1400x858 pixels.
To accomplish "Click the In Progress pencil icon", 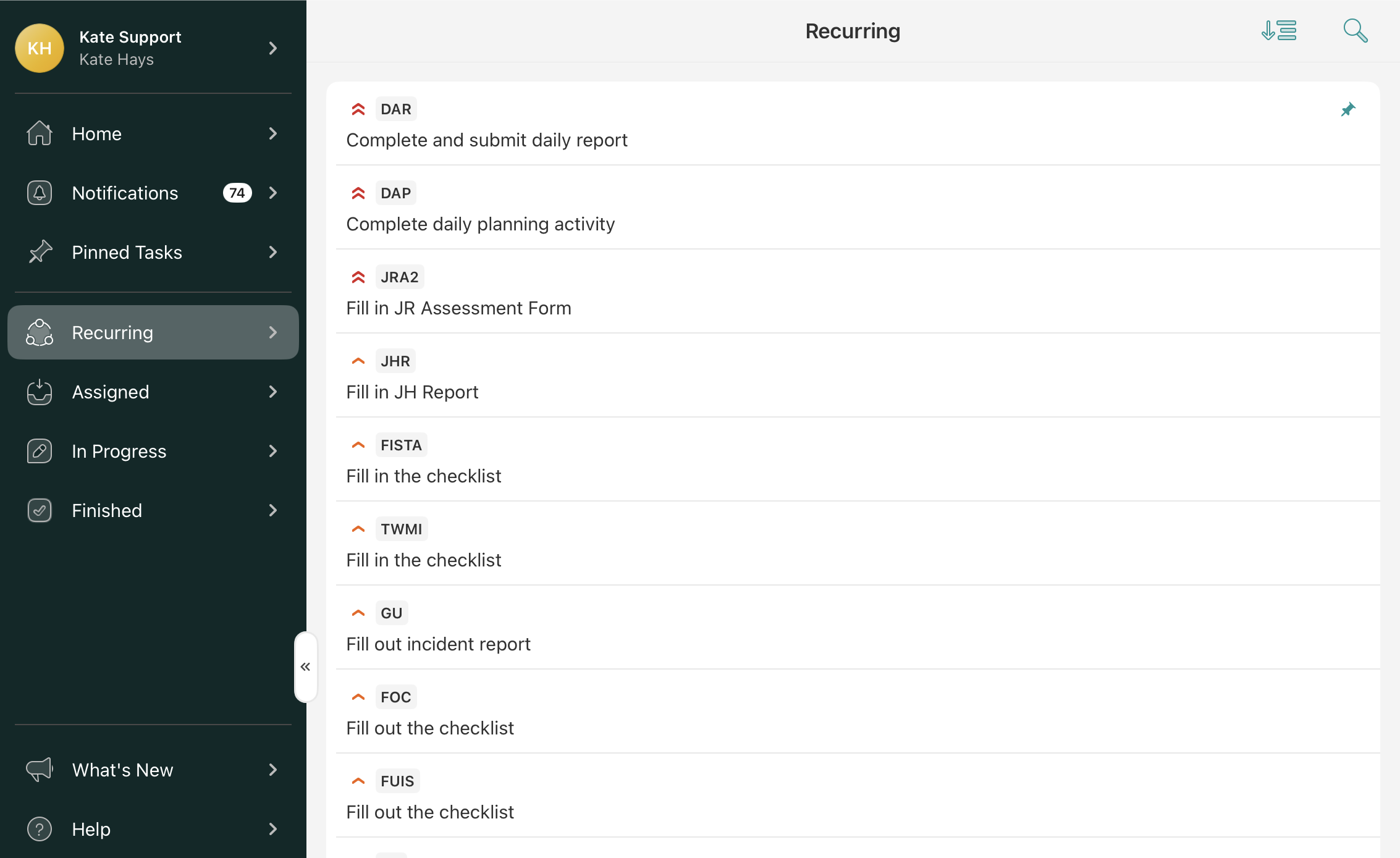I will tap(40, 451).
